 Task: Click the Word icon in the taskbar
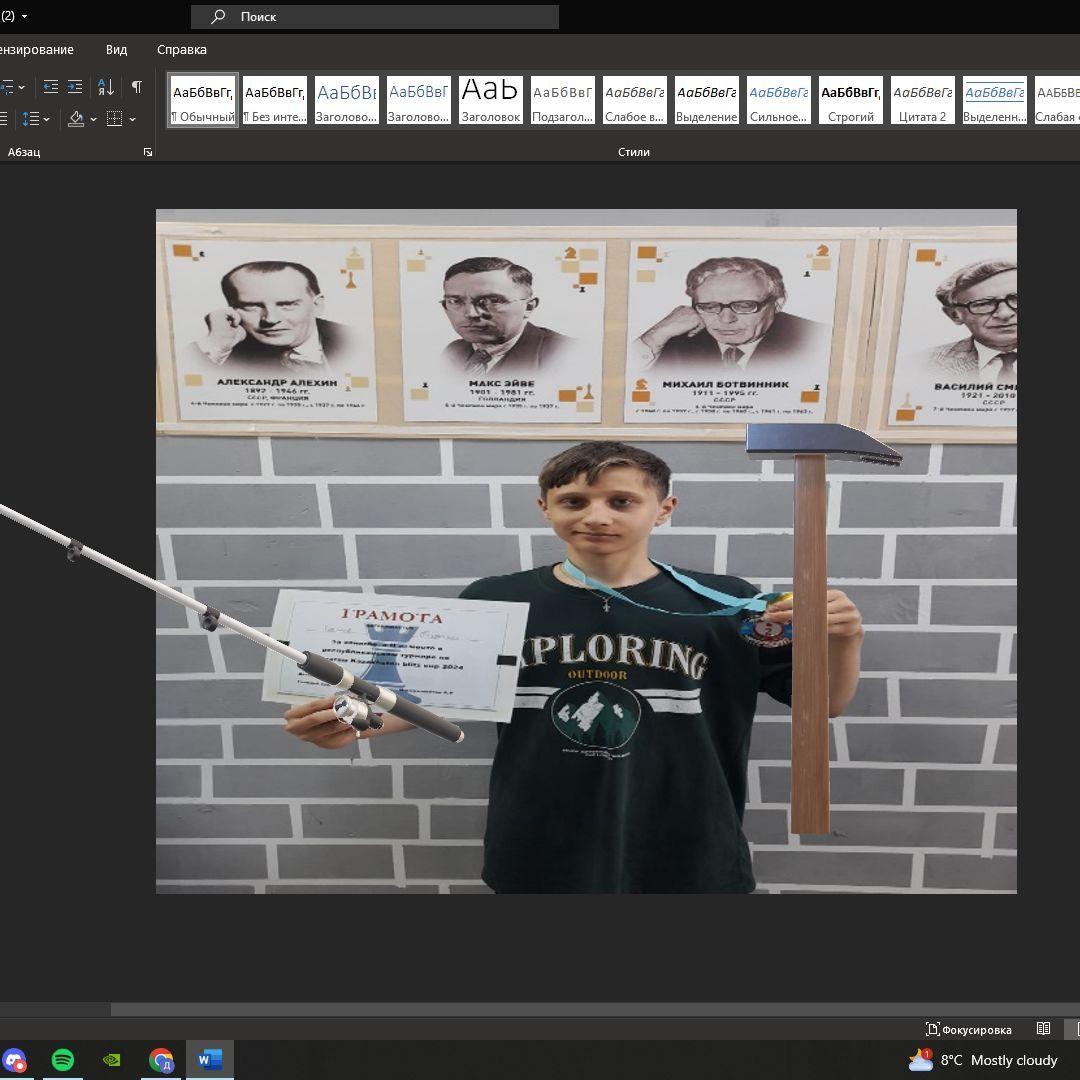tap(209, 1060)
